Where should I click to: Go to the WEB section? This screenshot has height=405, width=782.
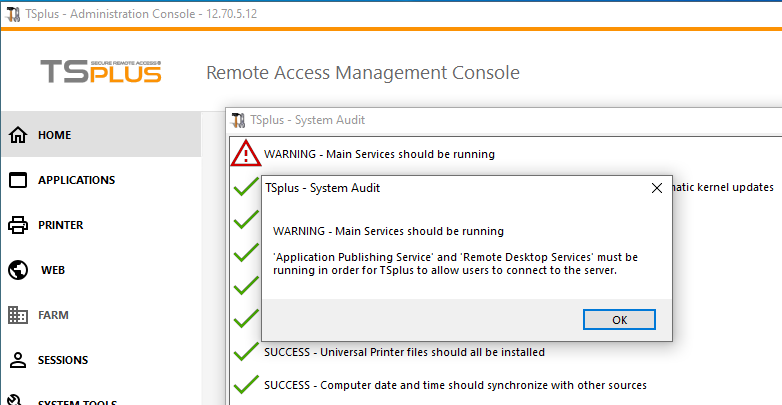click(53, 270)
